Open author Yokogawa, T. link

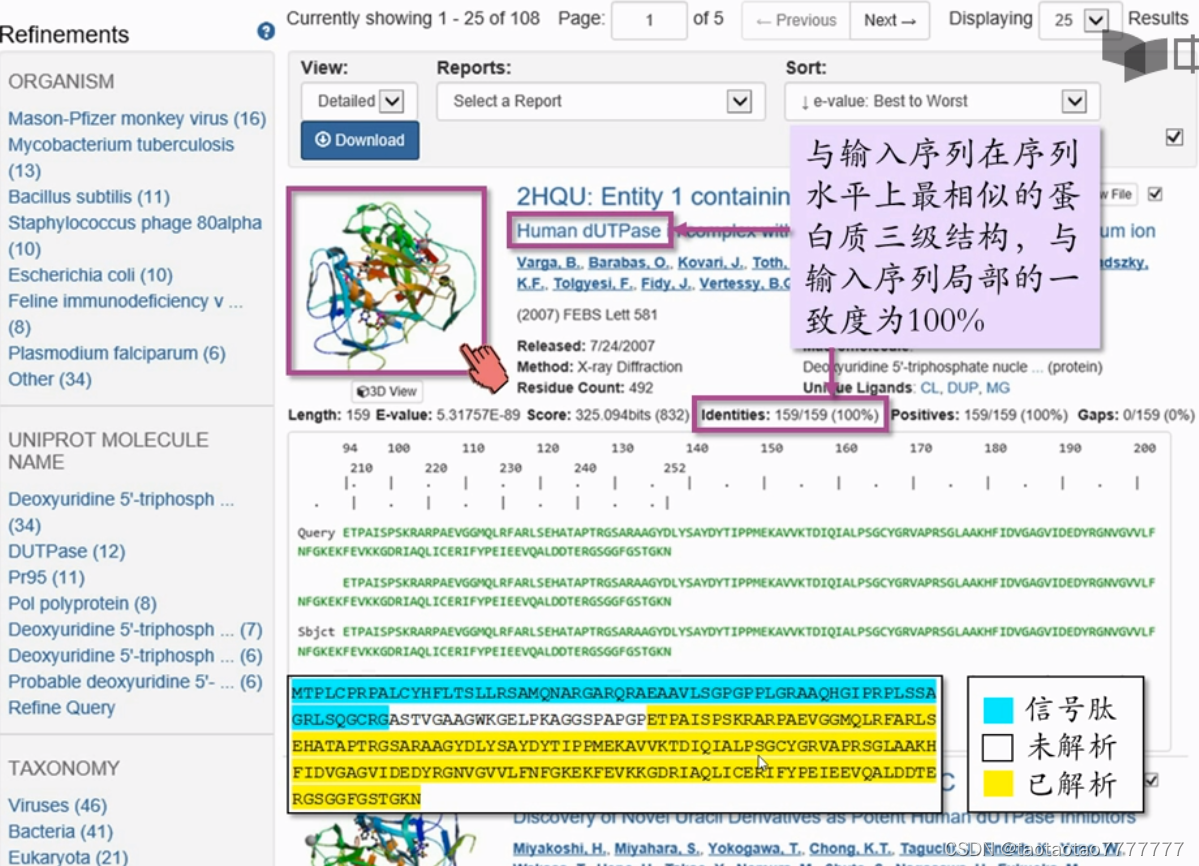pyautogui.click(x=755, y=848)
